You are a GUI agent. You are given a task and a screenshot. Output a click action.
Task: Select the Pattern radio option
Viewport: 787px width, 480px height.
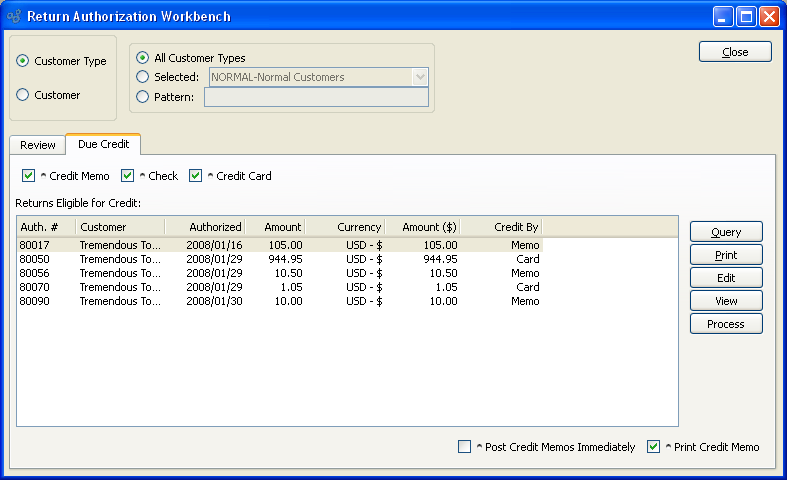pyautogui.click(x=143, y=97)
